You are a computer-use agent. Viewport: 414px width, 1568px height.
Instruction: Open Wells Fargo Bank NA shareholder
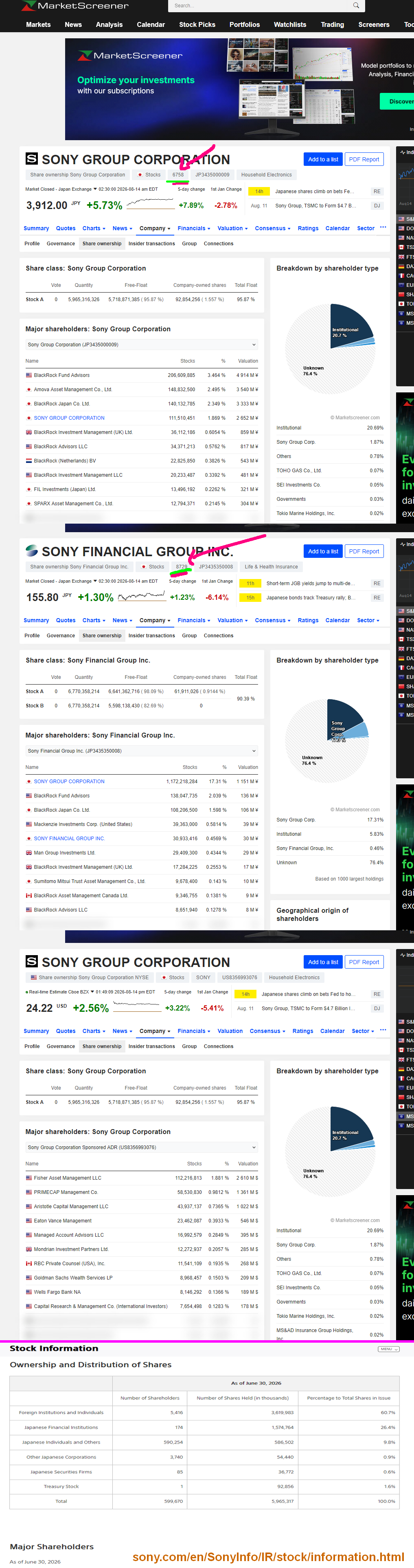click(57, 1292)
